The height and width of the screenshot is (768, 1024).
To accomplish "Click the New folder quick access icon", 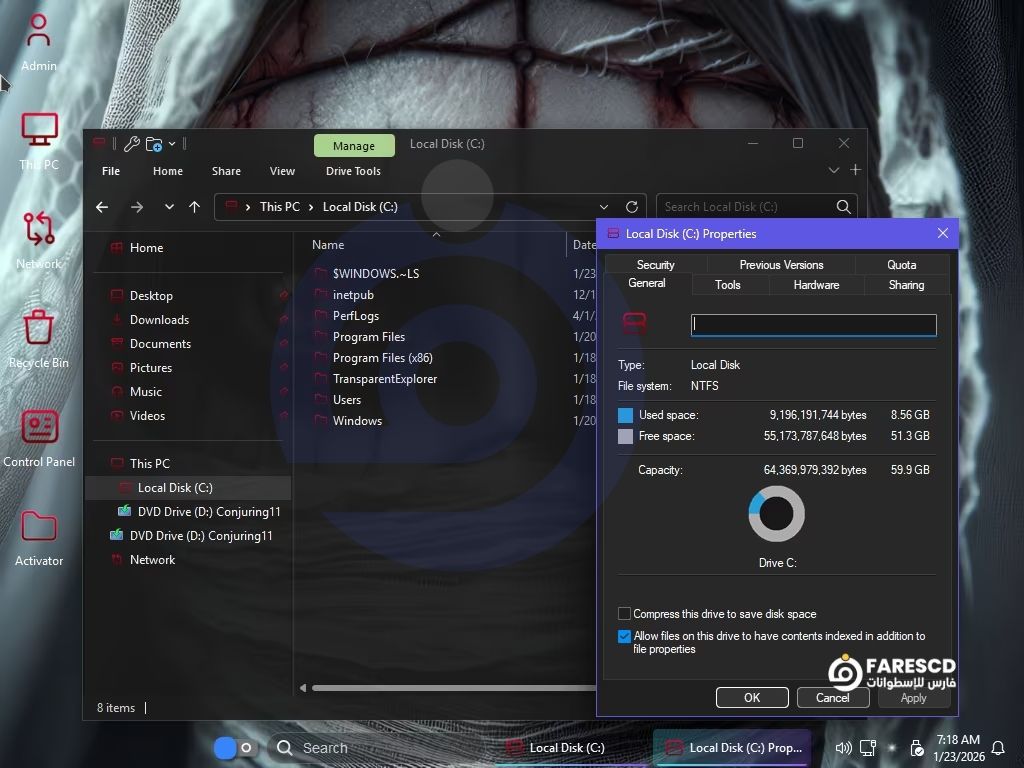I will 154,144.
